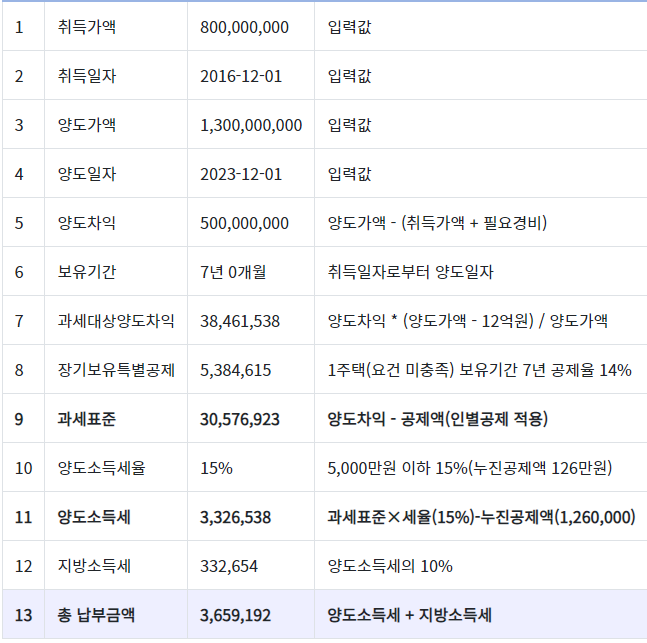Select the 5,000만원 이하 15% description
The image size is (647, 643).
tap(470, 468)
